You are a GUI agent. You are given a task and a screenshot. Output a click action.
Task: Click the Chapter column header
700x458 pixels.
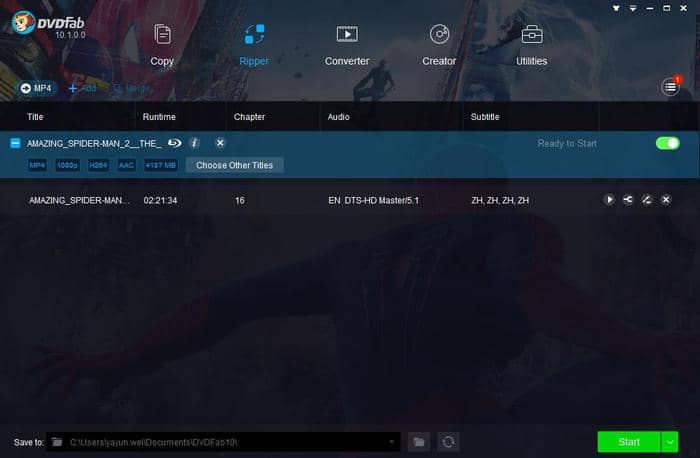point(249,117)
